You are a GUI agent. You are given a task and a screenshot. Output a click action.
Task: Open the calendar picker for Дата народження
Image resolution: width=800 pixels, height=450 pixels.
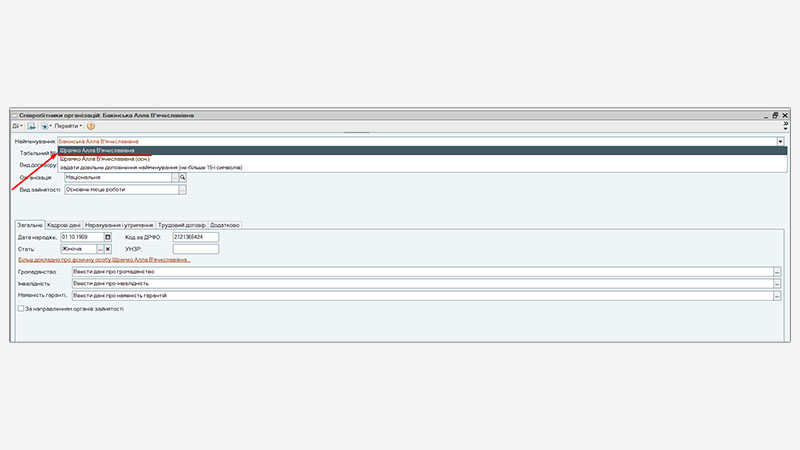click(108, 236)
